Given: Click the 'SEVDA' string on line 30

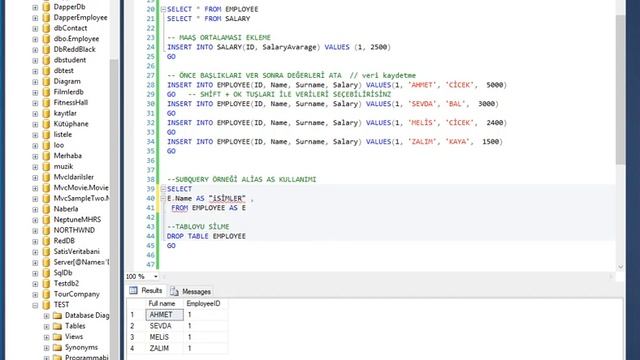Looking at the screenshot, I should [x=422, y=104].
